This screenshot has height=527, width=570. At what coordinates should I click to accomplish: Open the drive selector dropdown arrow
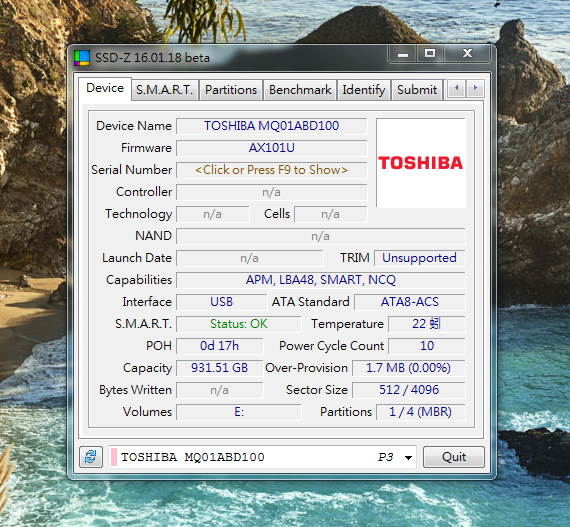pos(408,457)
